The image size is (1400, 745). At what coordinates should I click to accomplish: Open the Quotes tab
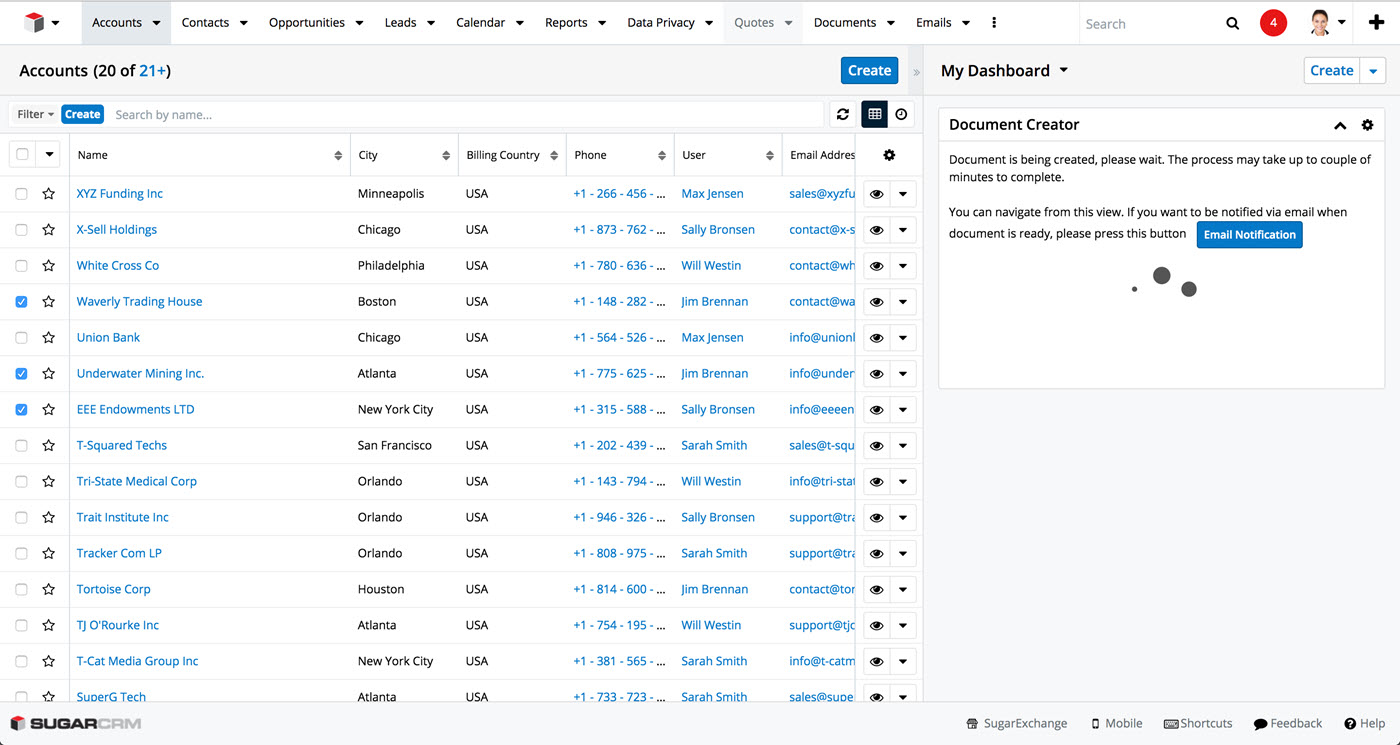tap(754, 23)
